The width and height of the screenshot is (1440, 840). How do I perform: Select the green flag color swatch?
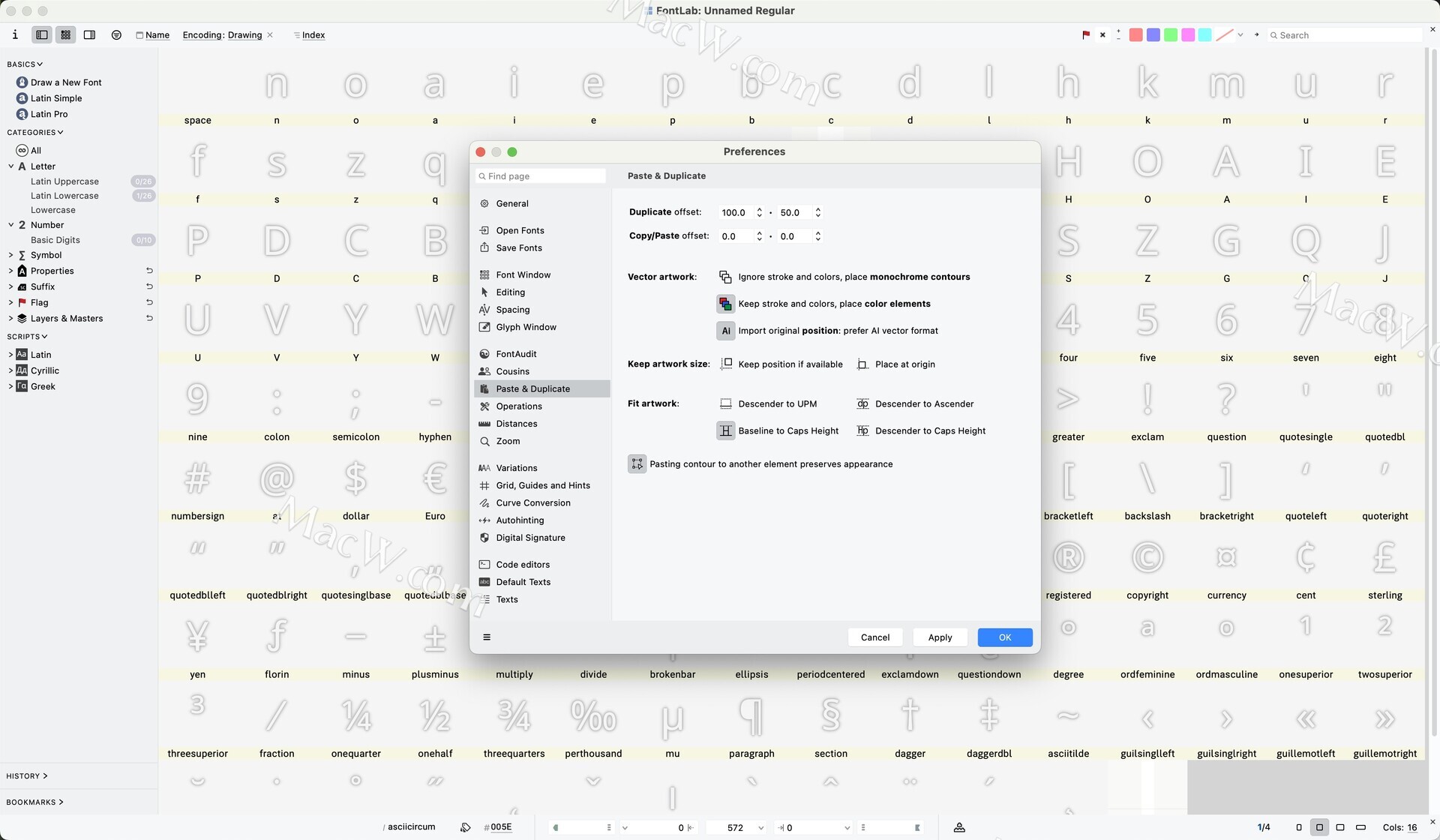coord(1171,34)
